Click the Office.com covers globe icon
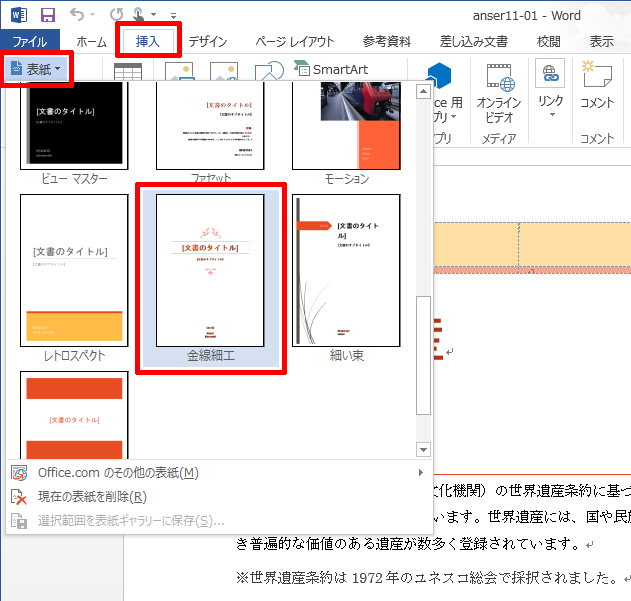 (19, 473)
